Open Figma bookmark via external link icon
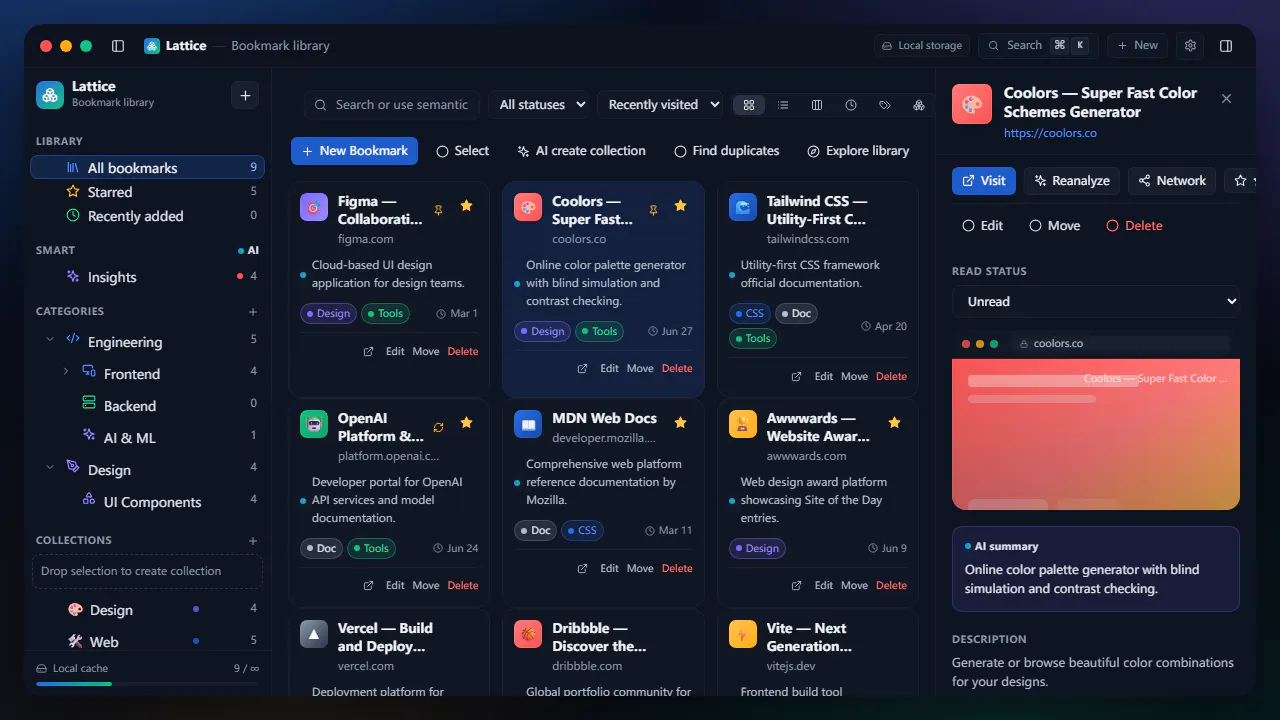The image size is (1280, 720). 368,352
